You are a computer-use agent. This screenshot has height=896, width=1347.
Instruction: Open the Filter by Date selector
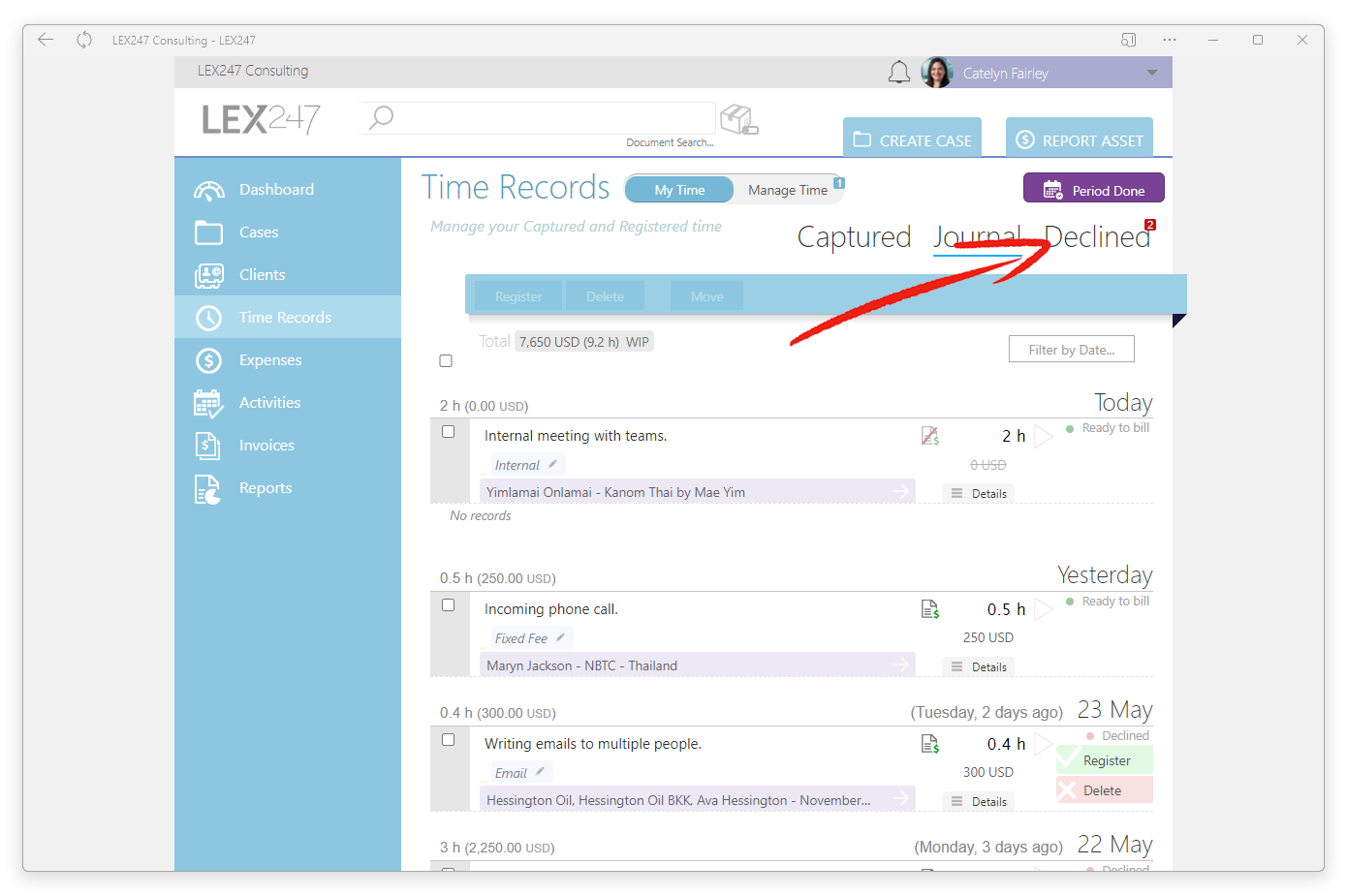click(x=1072, y=350)
